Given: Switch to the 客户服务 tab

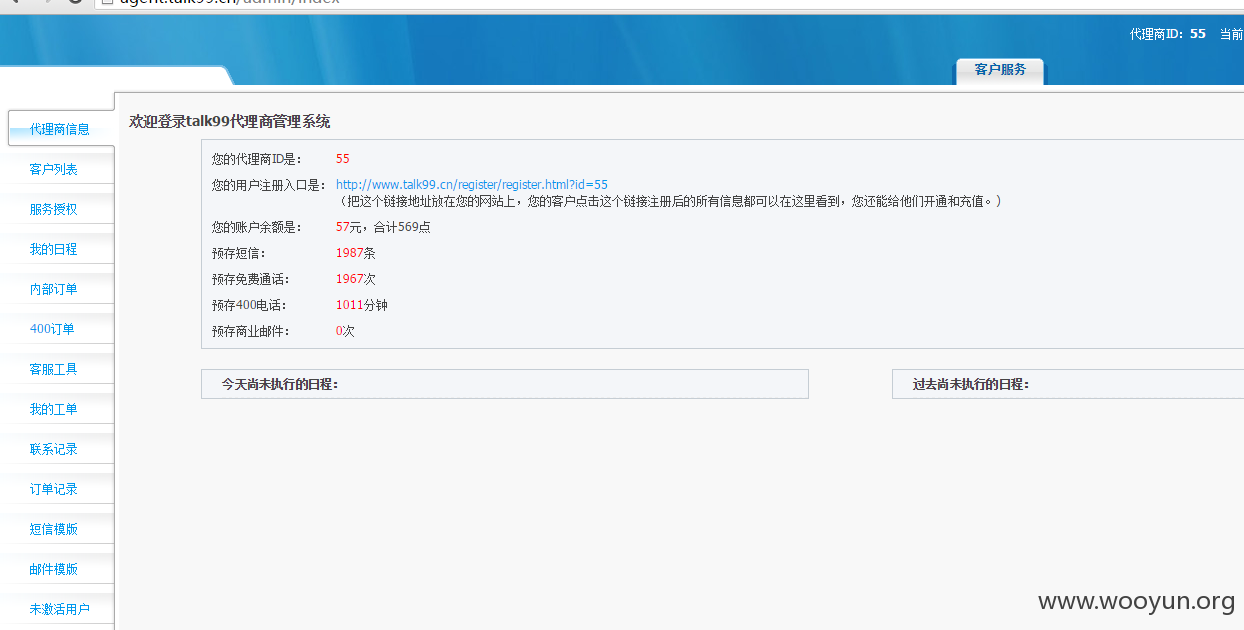Looking at the screenshot, I should (x=1000, y=70).
